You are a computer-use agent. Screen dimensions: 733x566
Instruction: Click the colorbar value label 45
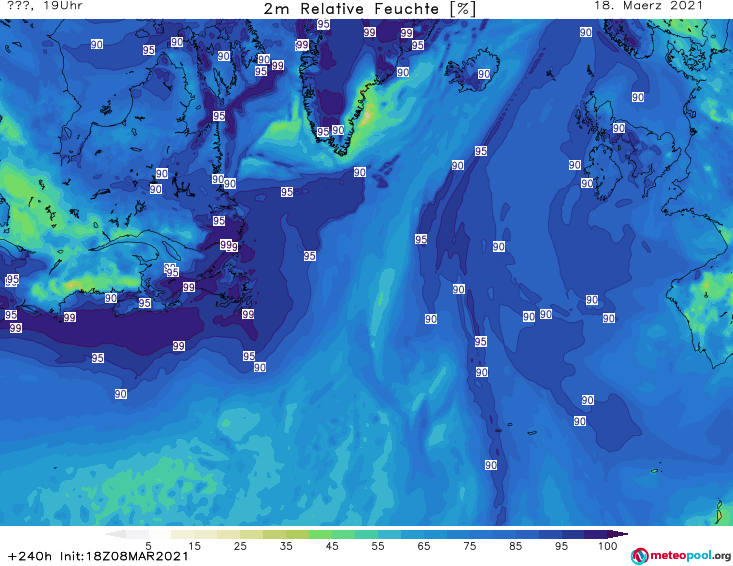point(331,546)
